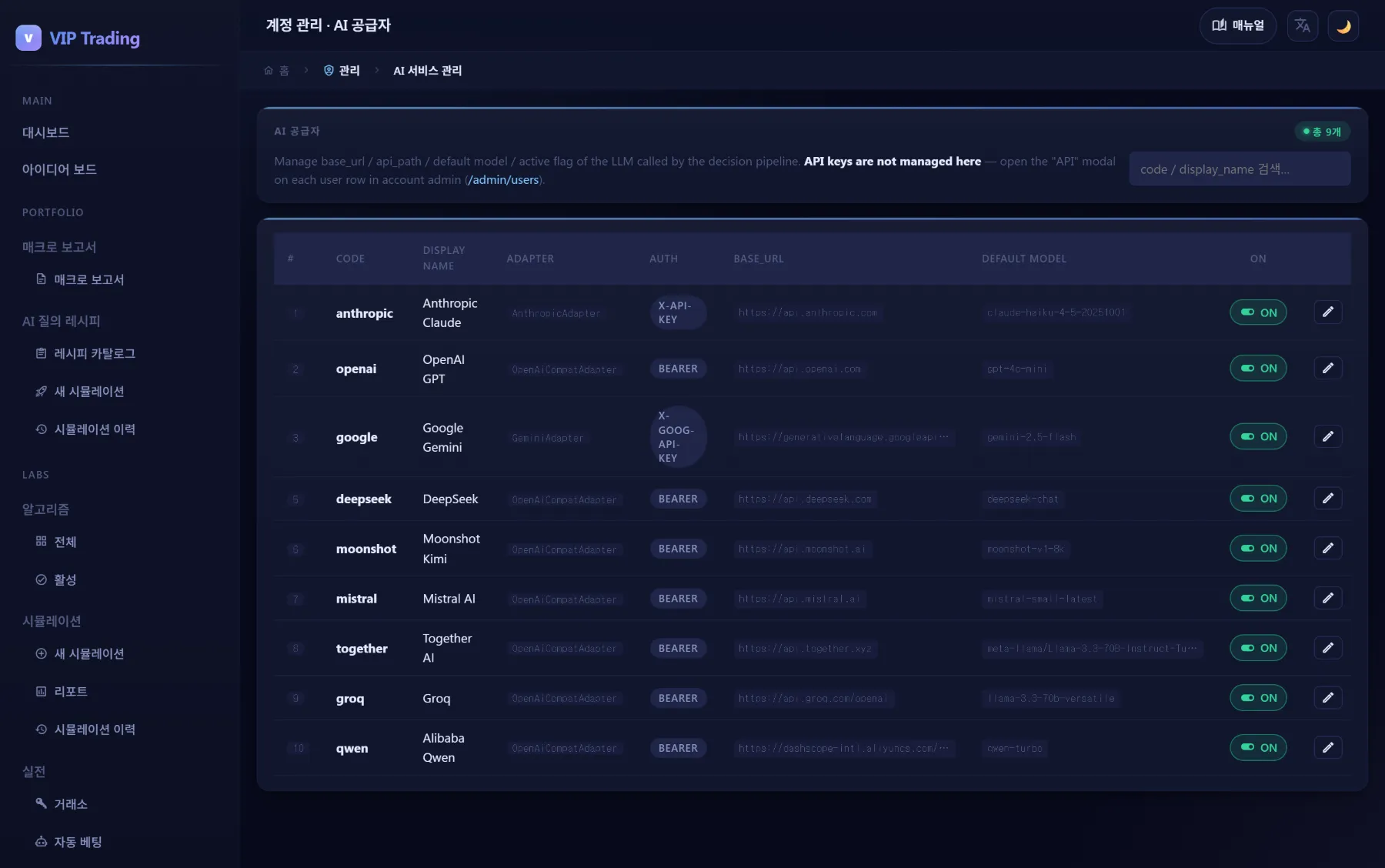
Task: Disable the mistral provider toggle
Action: tap(1258, 599)
